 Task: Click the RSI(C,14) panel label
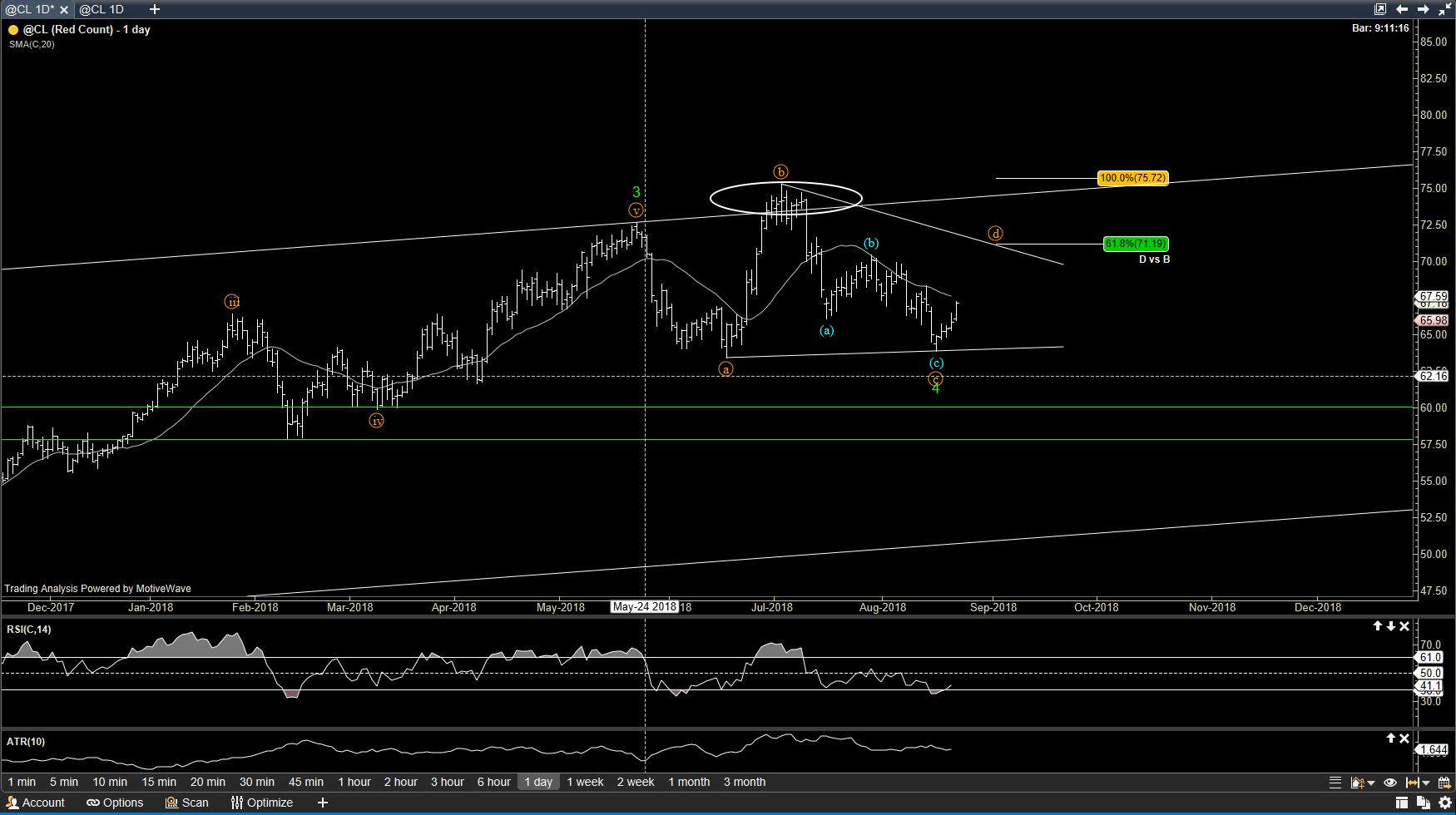pos(29,629)
